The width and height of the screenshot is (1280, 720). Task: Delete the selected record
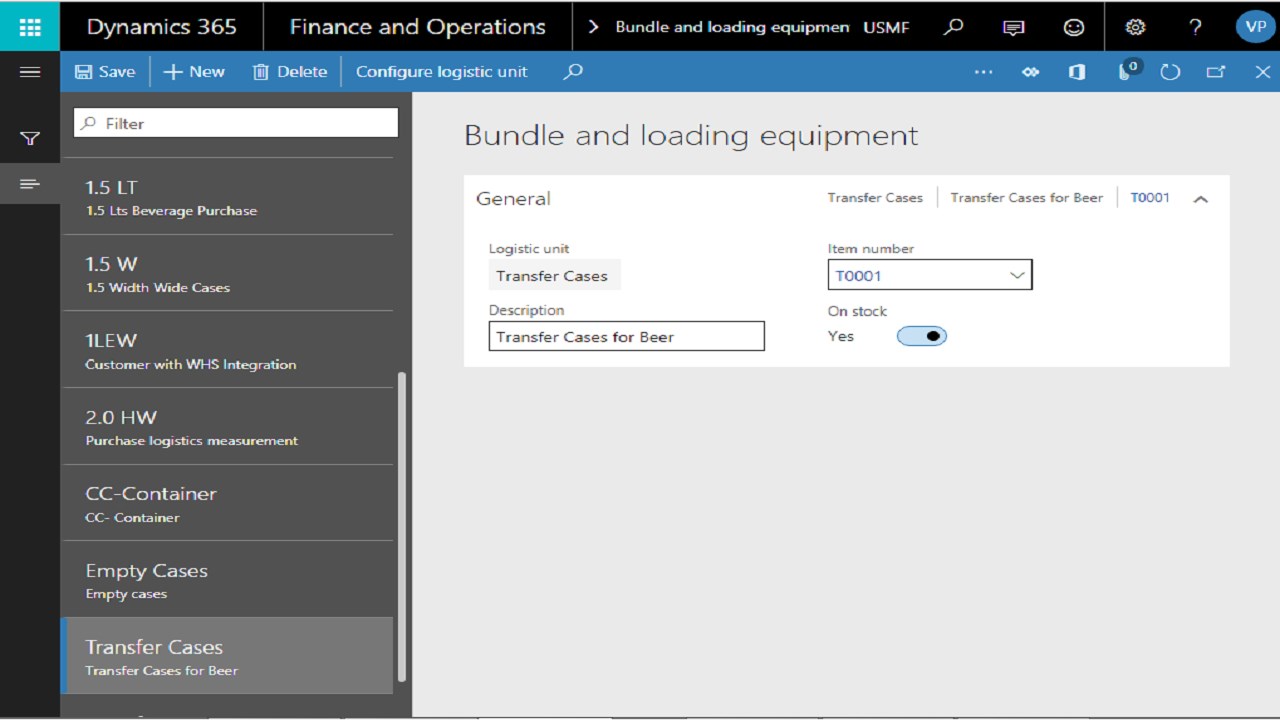290,72
